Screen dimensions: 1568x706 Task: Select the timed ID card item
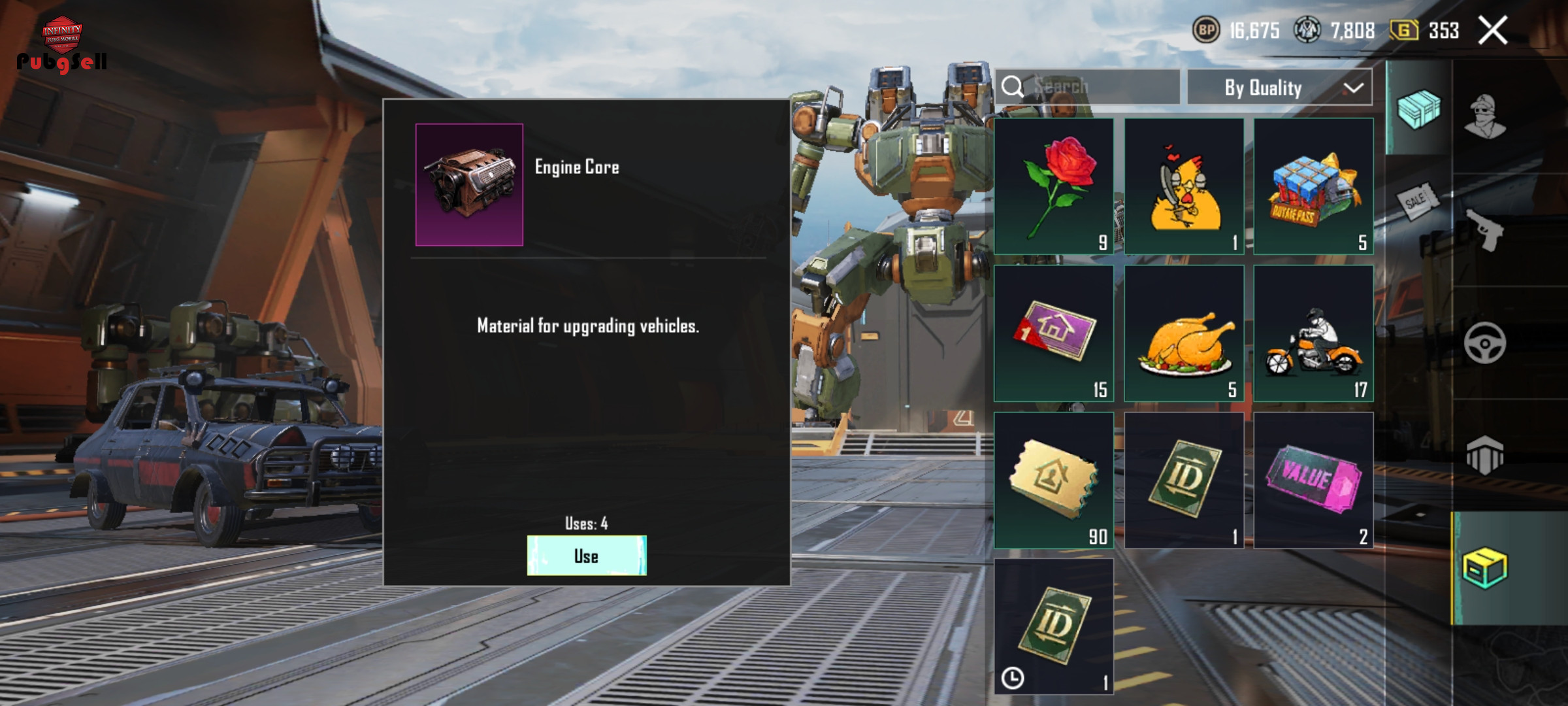[x=1054, y=626]
